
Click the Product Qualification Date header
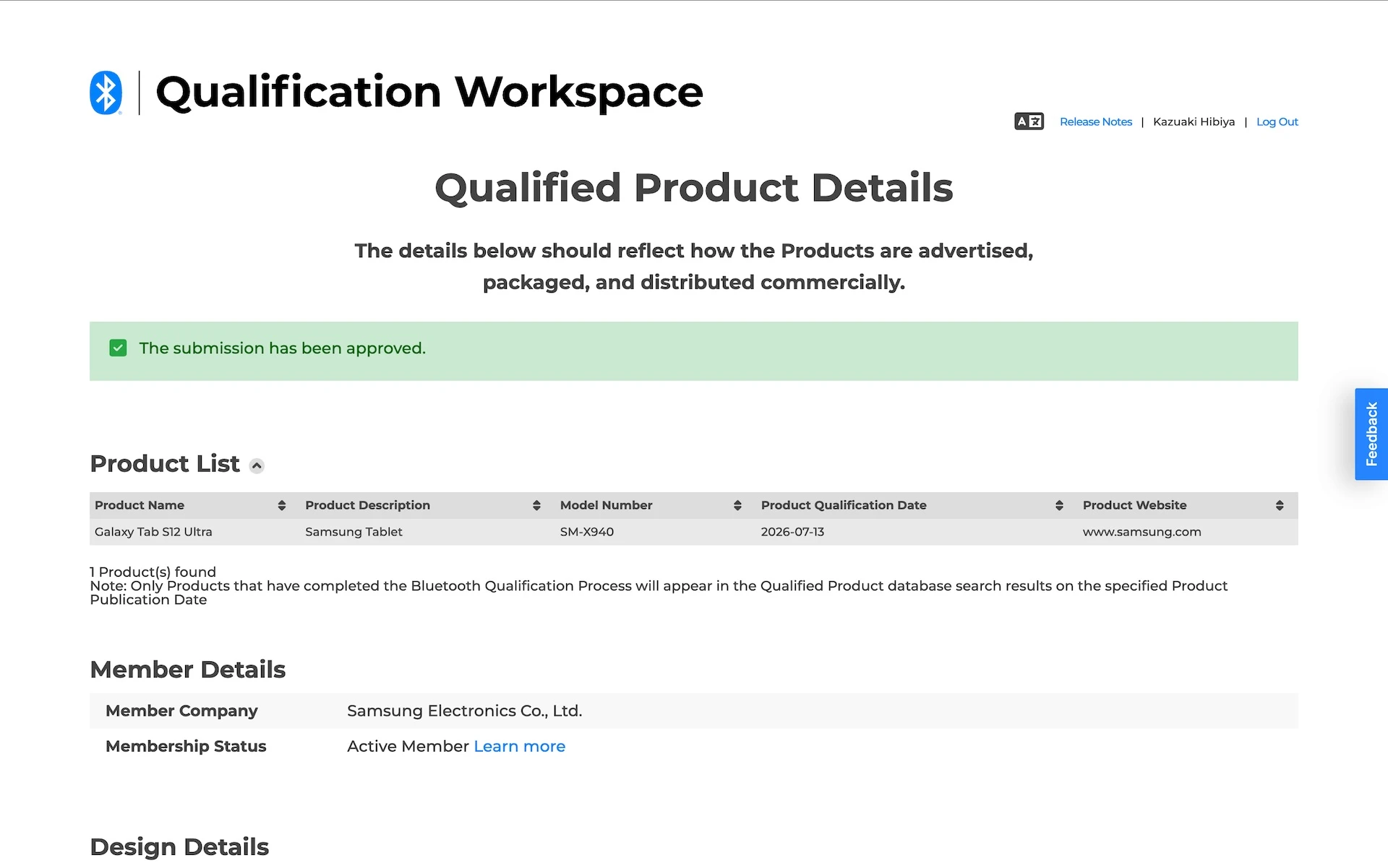tap(844, 506)
